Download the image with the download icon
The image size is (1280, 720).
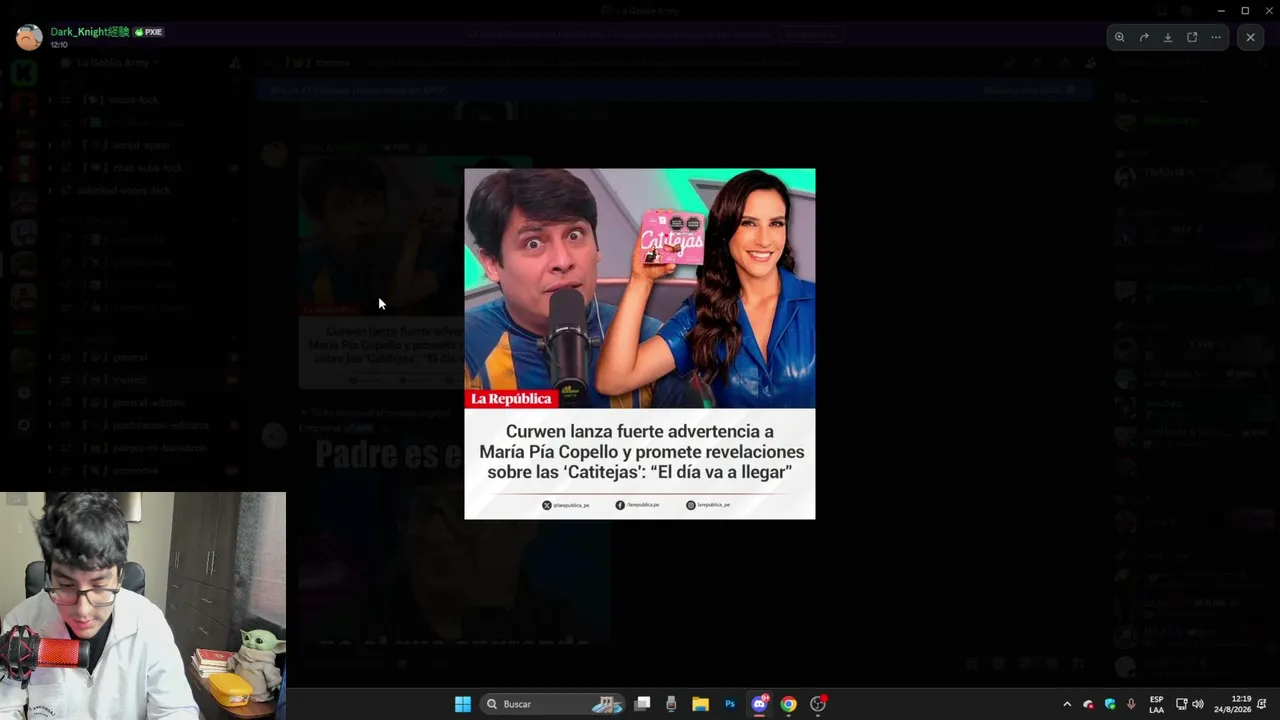[x=1168, y=37]
